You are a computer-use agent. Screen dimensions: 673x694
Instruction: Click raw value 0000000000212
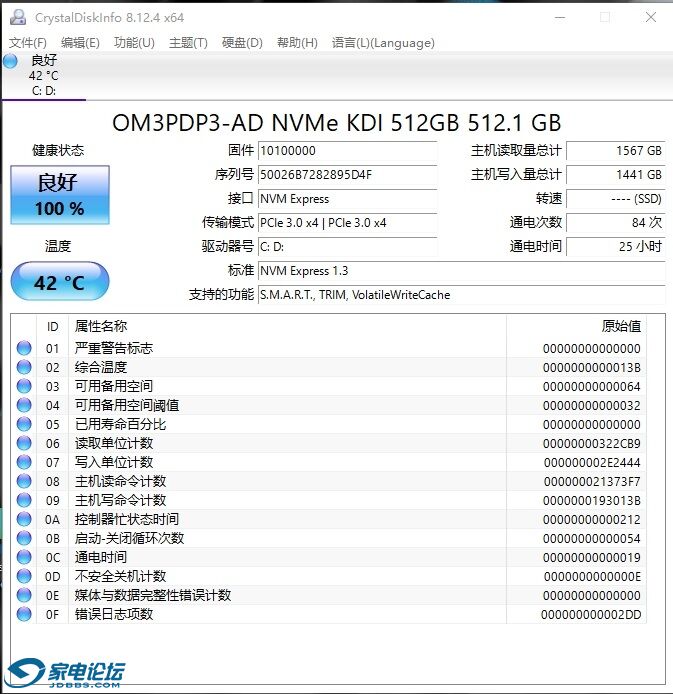592,520
